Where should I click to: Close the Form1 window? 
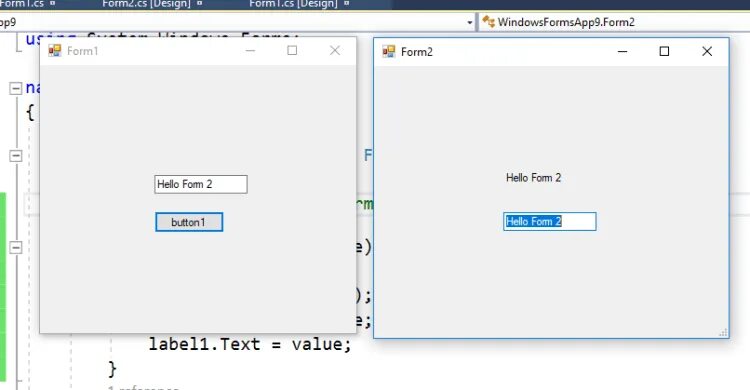[335, 50]
